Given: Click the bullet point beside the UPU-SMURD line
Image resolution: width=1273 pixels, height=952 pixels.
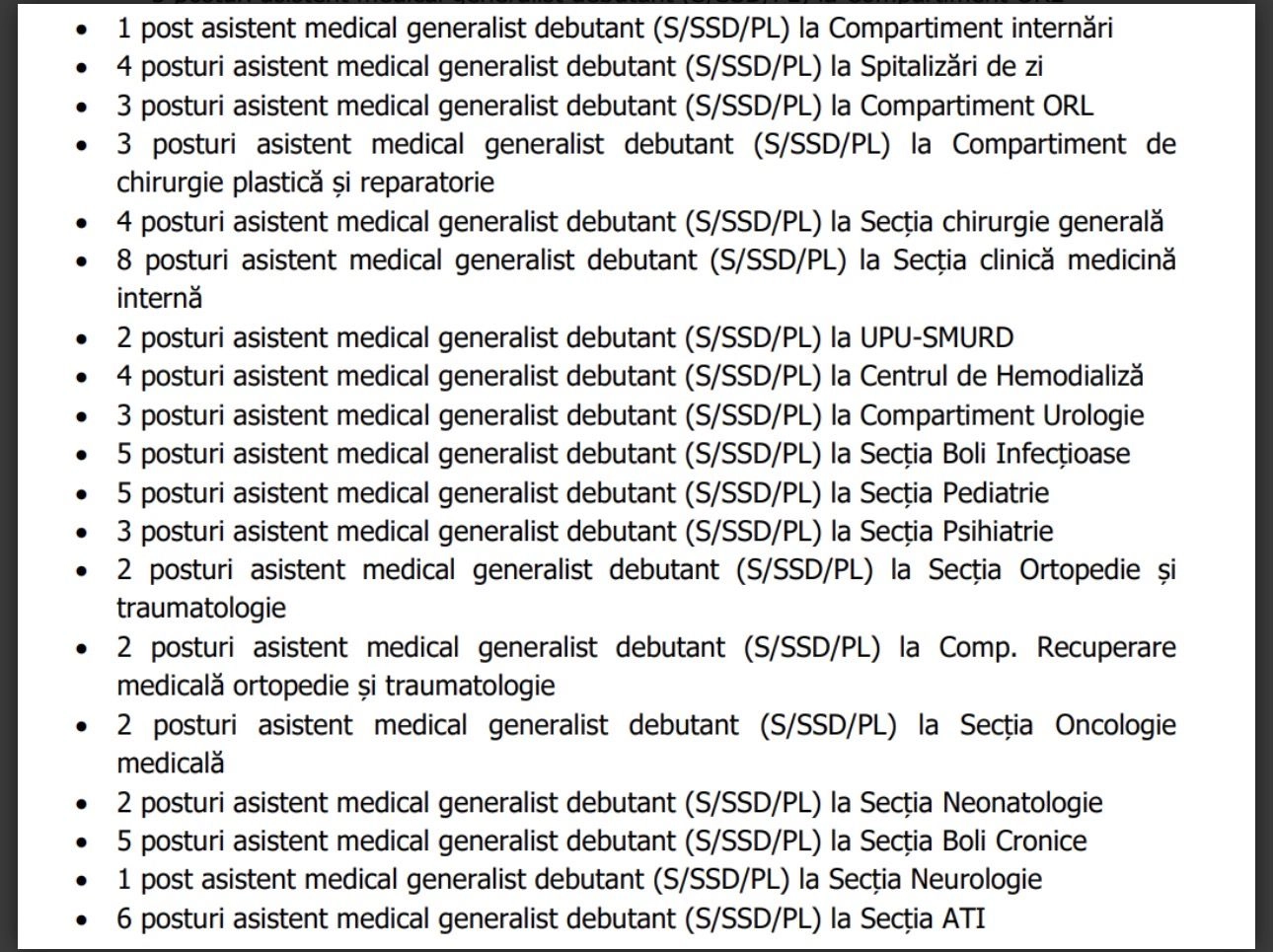Looking at the screenshot, I should (x=82, y=338).
